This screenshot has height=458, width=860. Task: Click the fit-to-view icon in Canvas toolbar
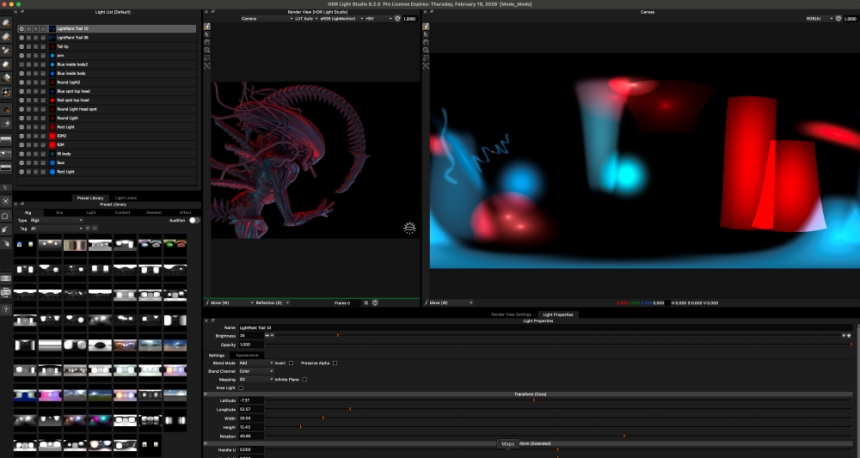pyautogui.click(x=426, y=66)
